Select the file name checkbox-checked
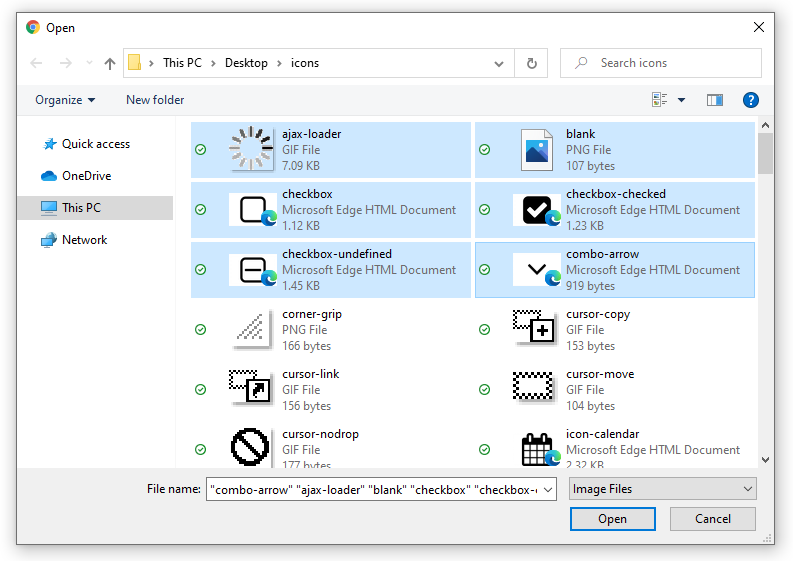The image size is (793, 561). 616,194
